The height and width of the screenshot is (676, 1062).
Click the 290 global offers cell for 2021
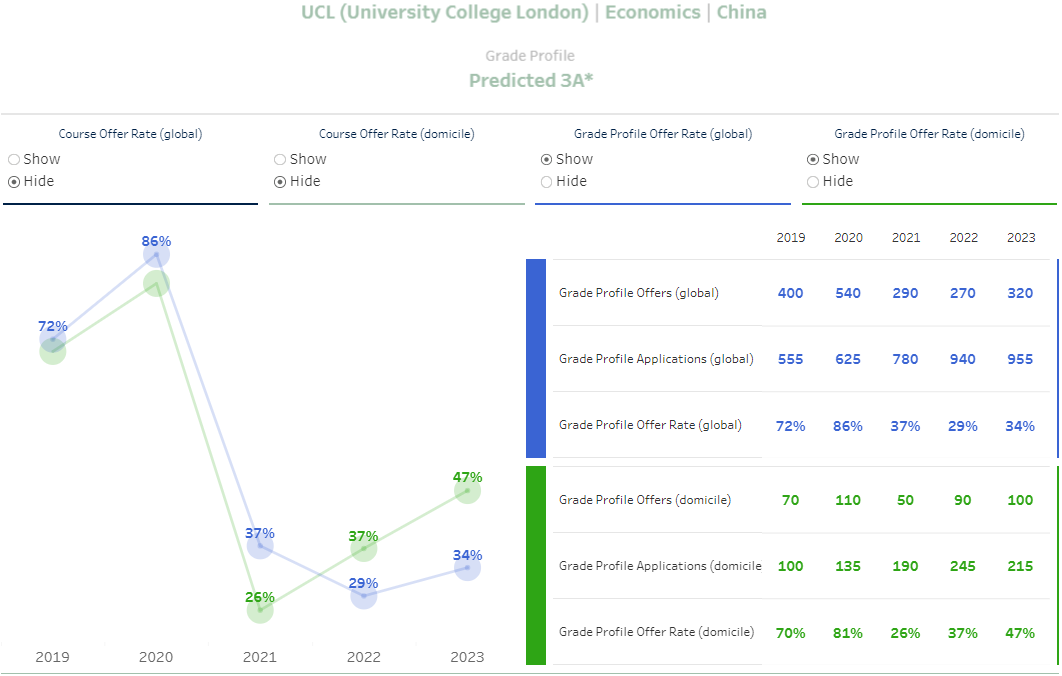[906, 293]
